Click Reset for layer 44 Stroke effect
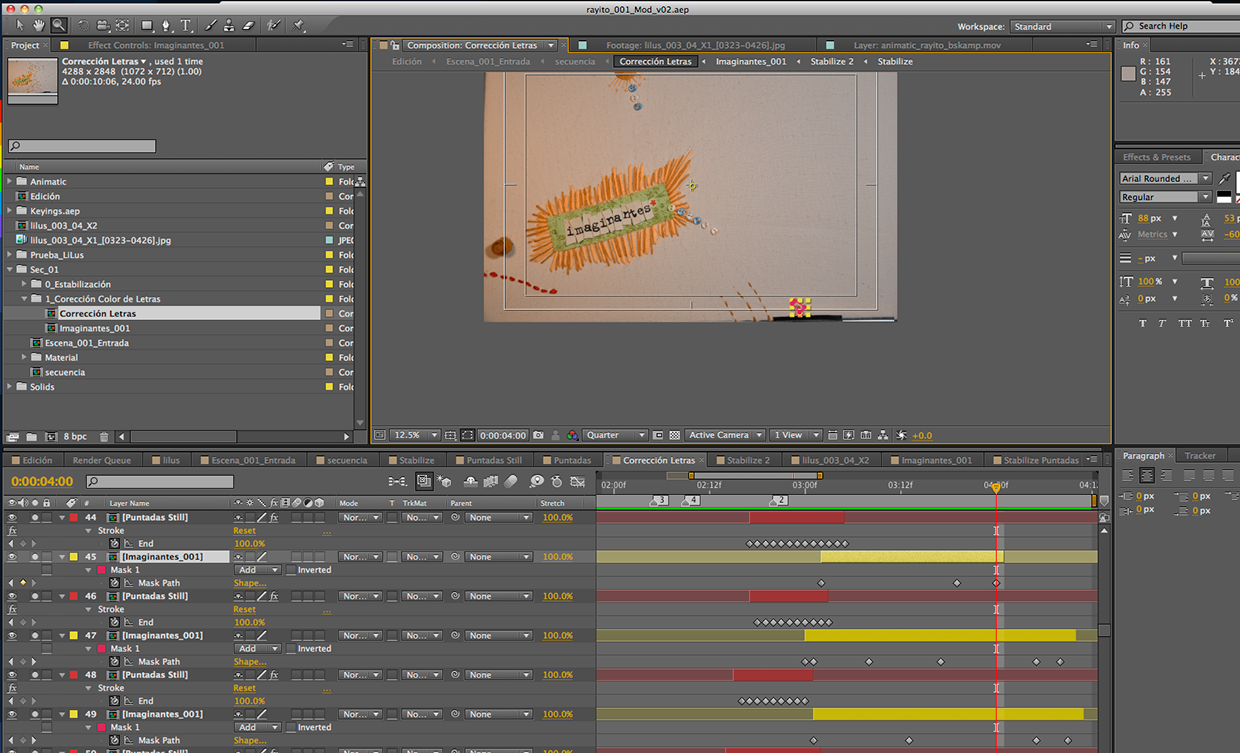Screen dimensions: 1240x753 click(244, 531)
